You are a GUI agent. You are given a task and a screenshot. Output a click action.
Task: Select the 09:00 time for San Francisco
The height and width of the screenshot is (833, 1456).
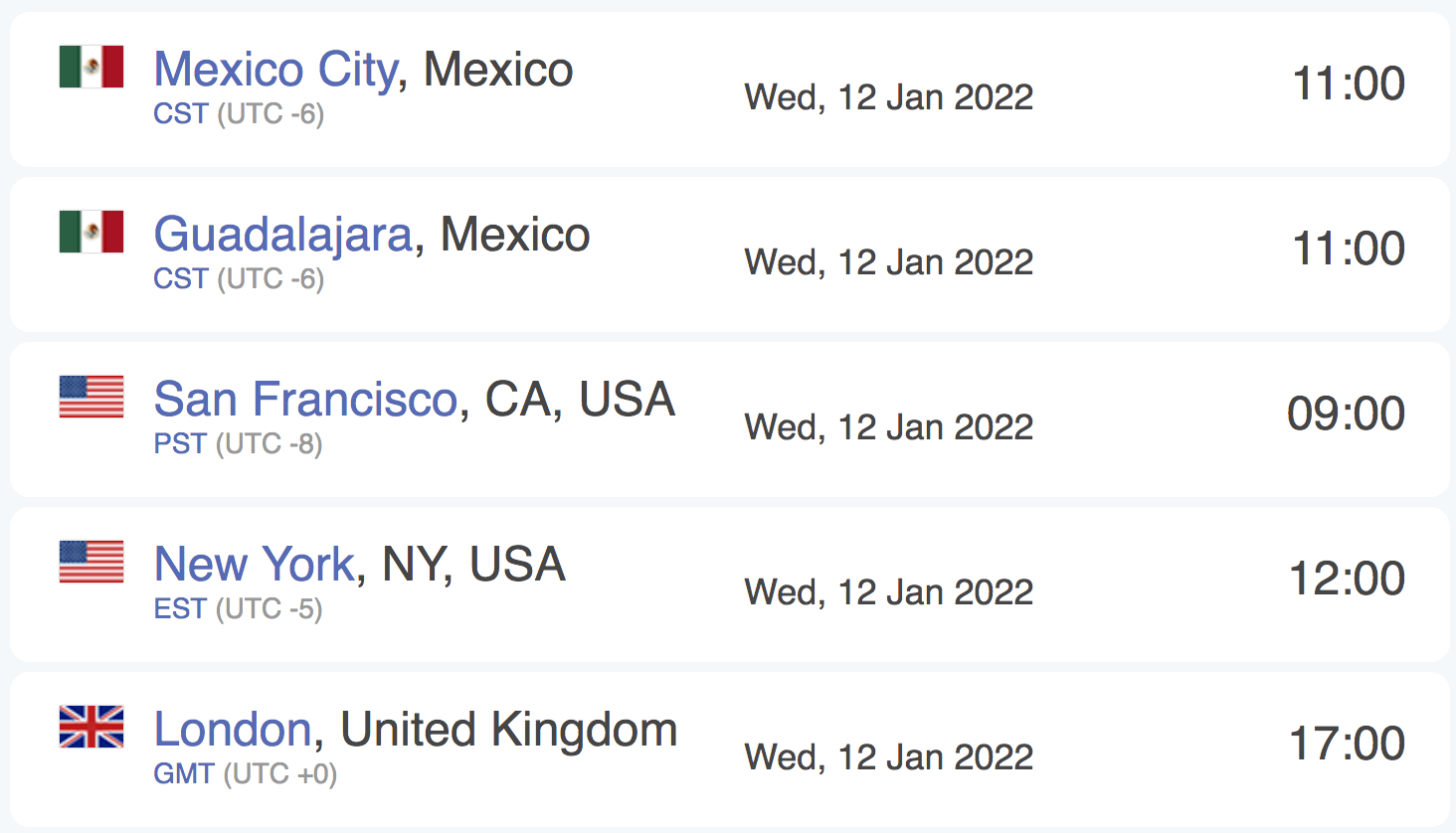pyautogui.click(x=1346, y=414)
